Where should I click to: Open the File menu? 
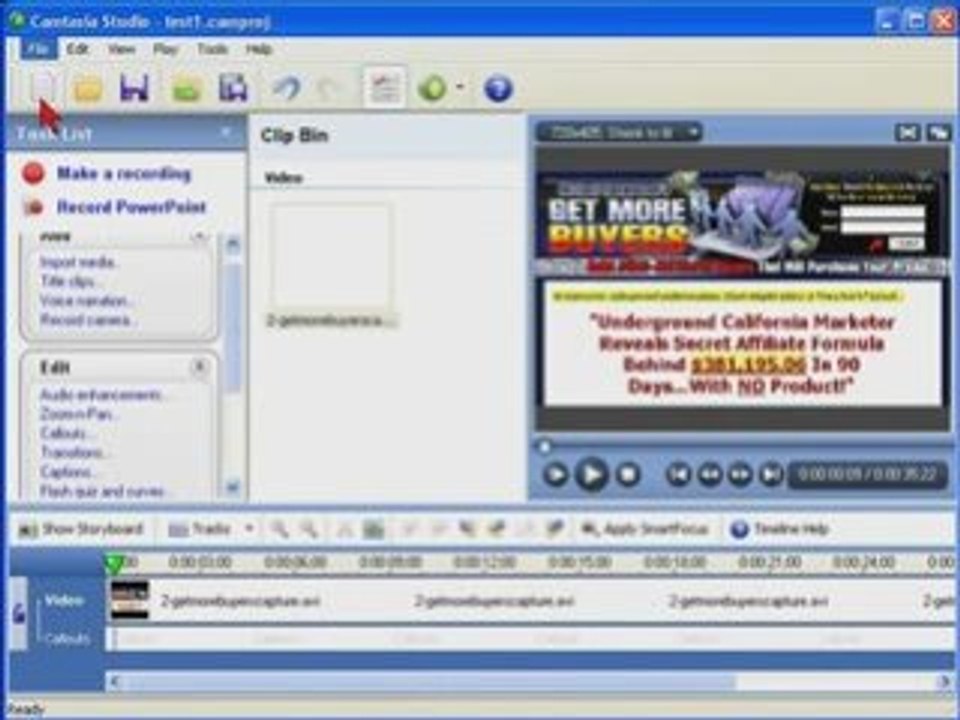[39, 49]
